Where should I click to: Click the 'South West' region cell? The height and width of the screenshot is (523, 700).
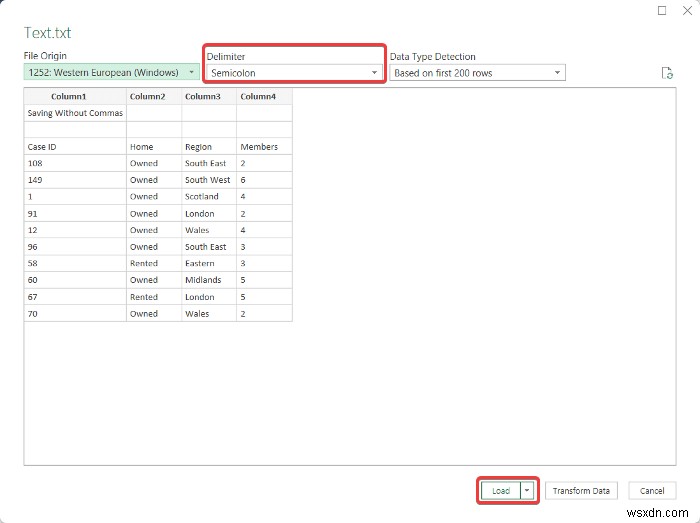pos(209,180)
